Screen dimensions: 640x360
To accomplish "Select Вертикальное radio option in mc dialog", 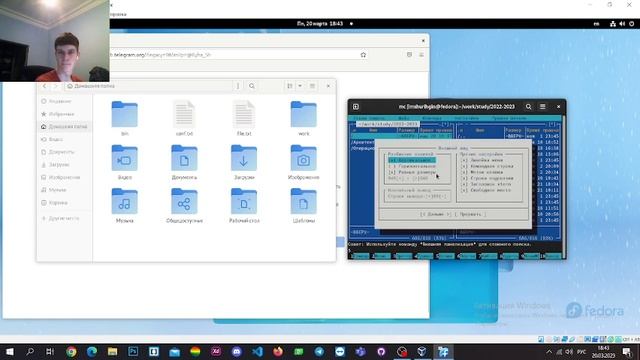I will tap(411, 160).
